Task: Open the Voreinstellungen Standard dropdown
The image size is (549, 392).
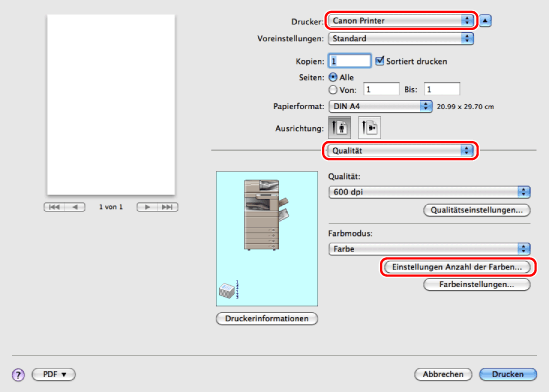Action: tap(401, 38)
